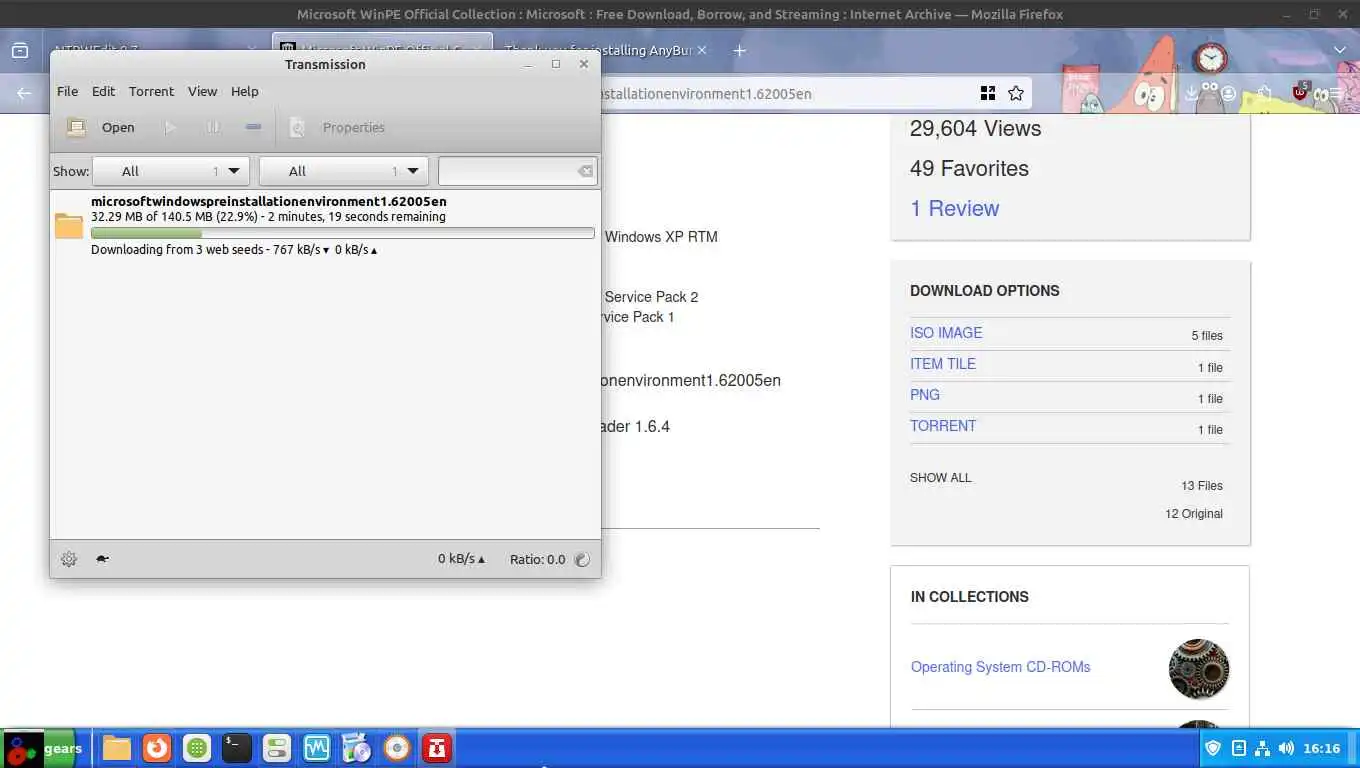Clear the Transmission filter search field icon
This screenshot has width=1360, height=768.
pyautogui.click(x=585, y=171)
